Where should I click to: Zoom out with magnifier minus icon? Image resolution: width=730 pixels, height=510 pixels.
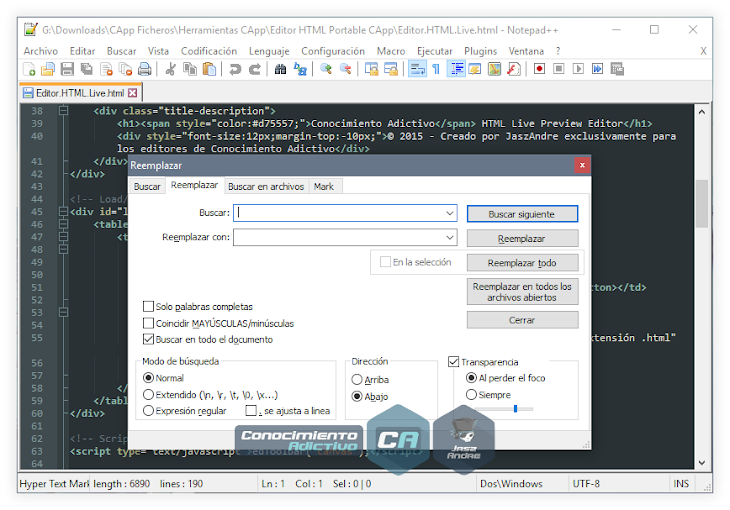pos(345,69)
